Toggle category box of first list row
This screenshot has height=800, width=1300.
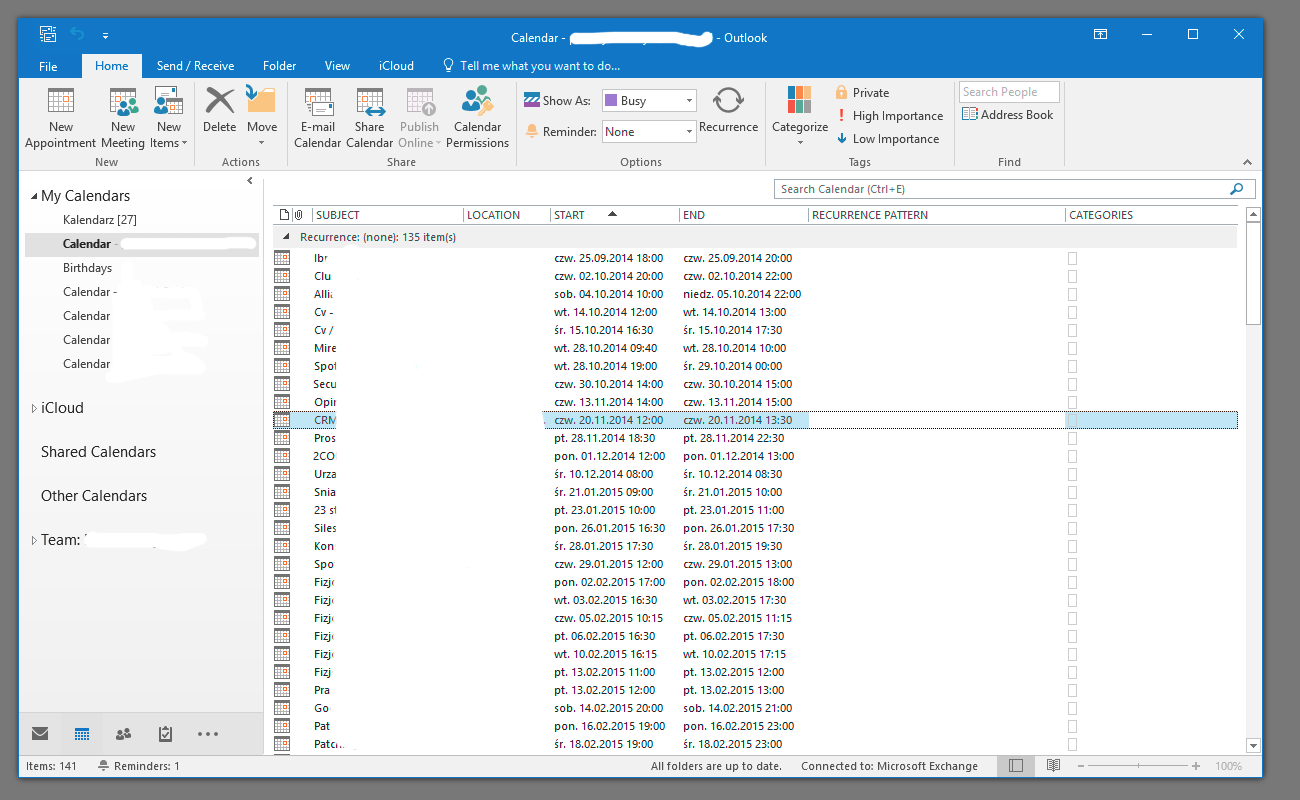point(1073,258)
